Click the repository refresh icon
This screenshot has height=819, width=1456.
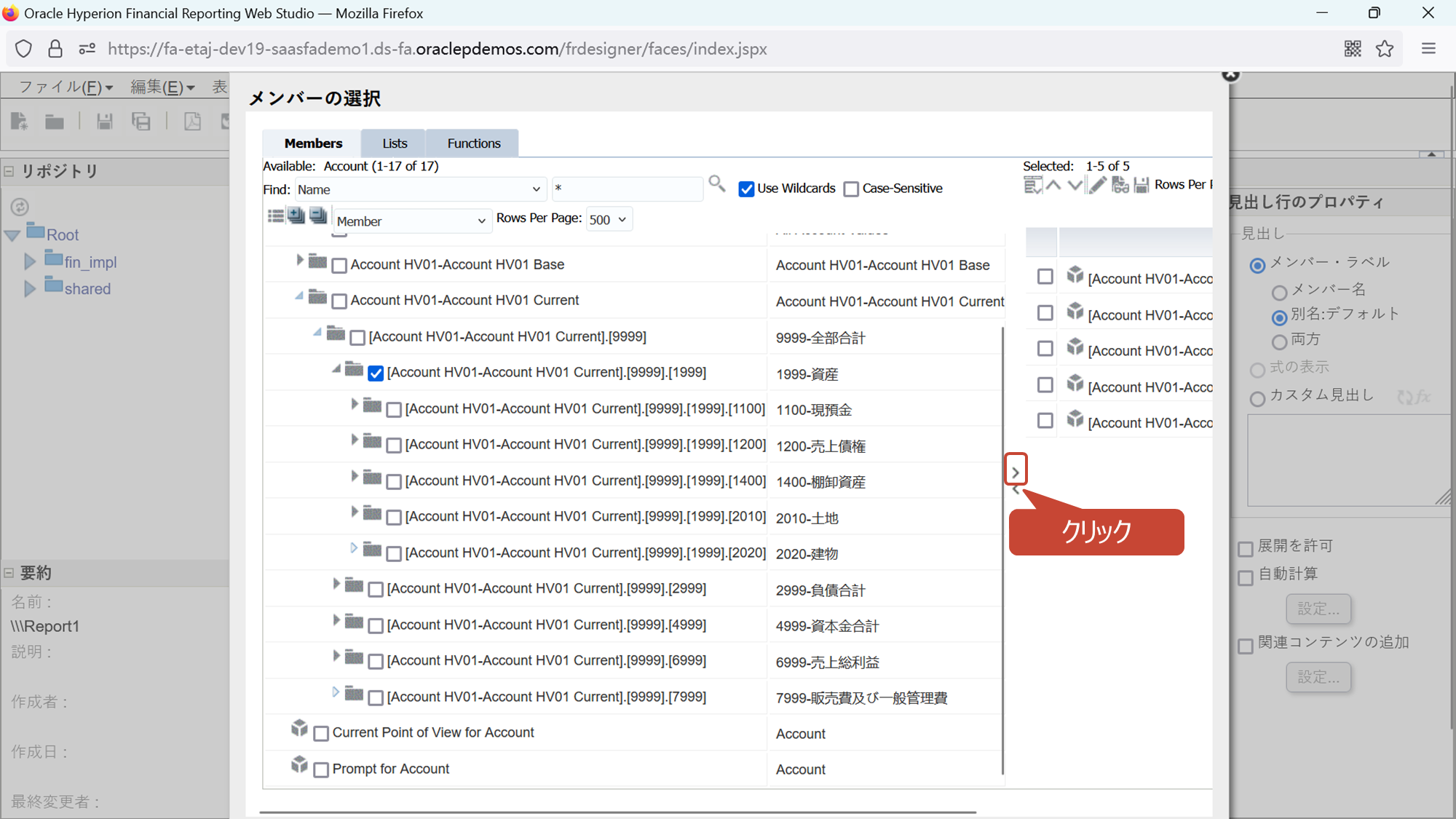pos(20,207)
